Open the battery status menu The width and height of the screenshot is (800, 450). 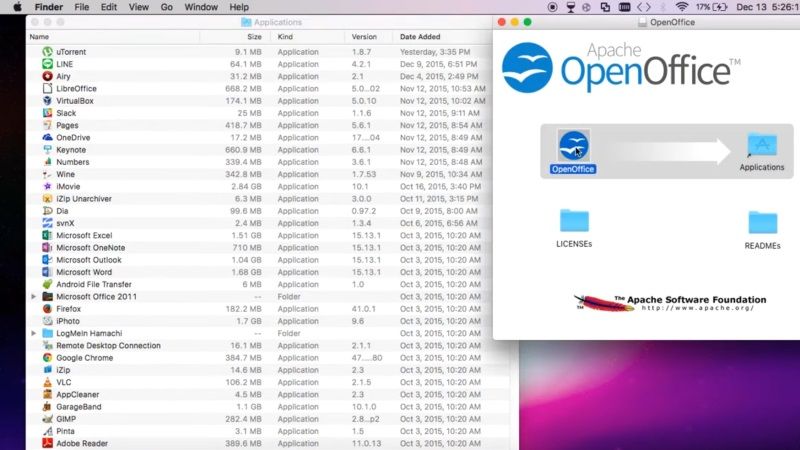click(x=712, y=7)
